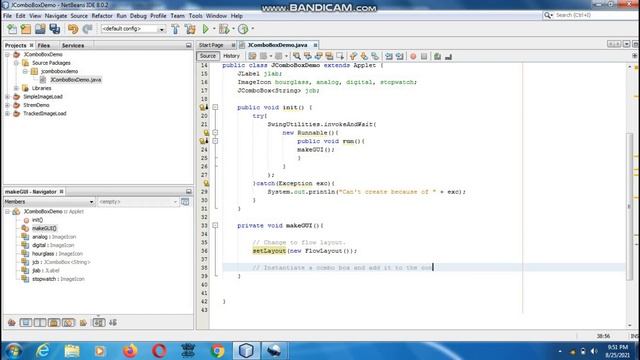
Task: Toggle Show Inherited Members in Navigator
Action: pos(11,322)
